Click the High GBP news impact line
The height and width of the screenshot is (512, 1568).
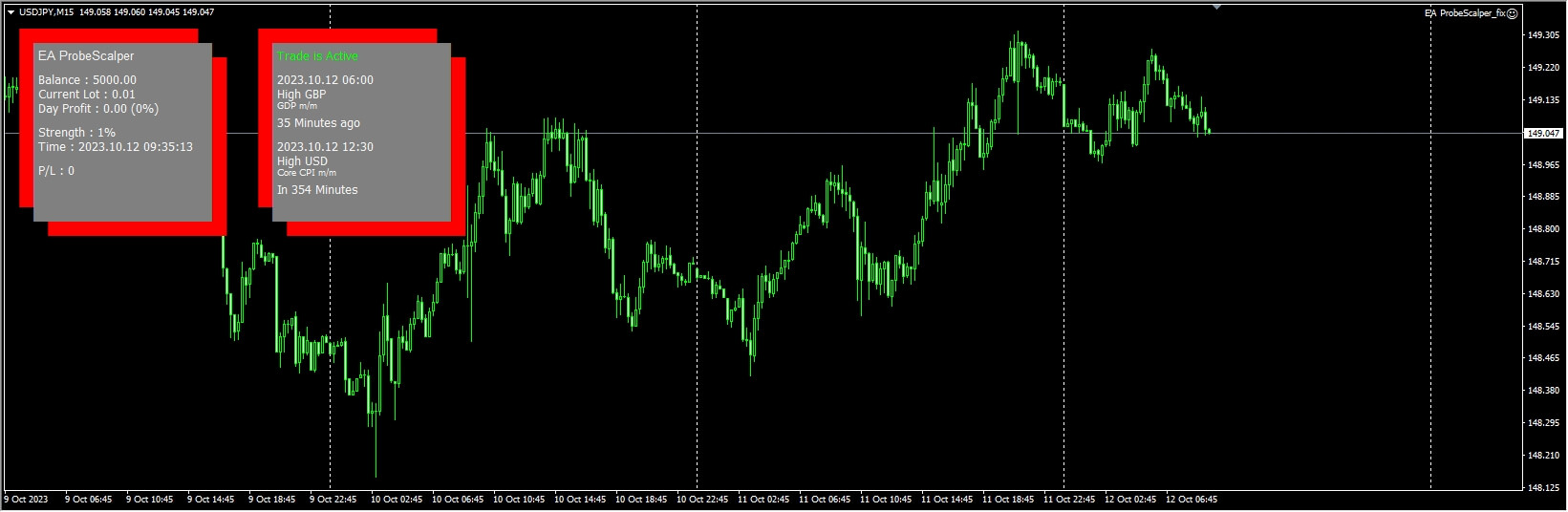point(301,95)
